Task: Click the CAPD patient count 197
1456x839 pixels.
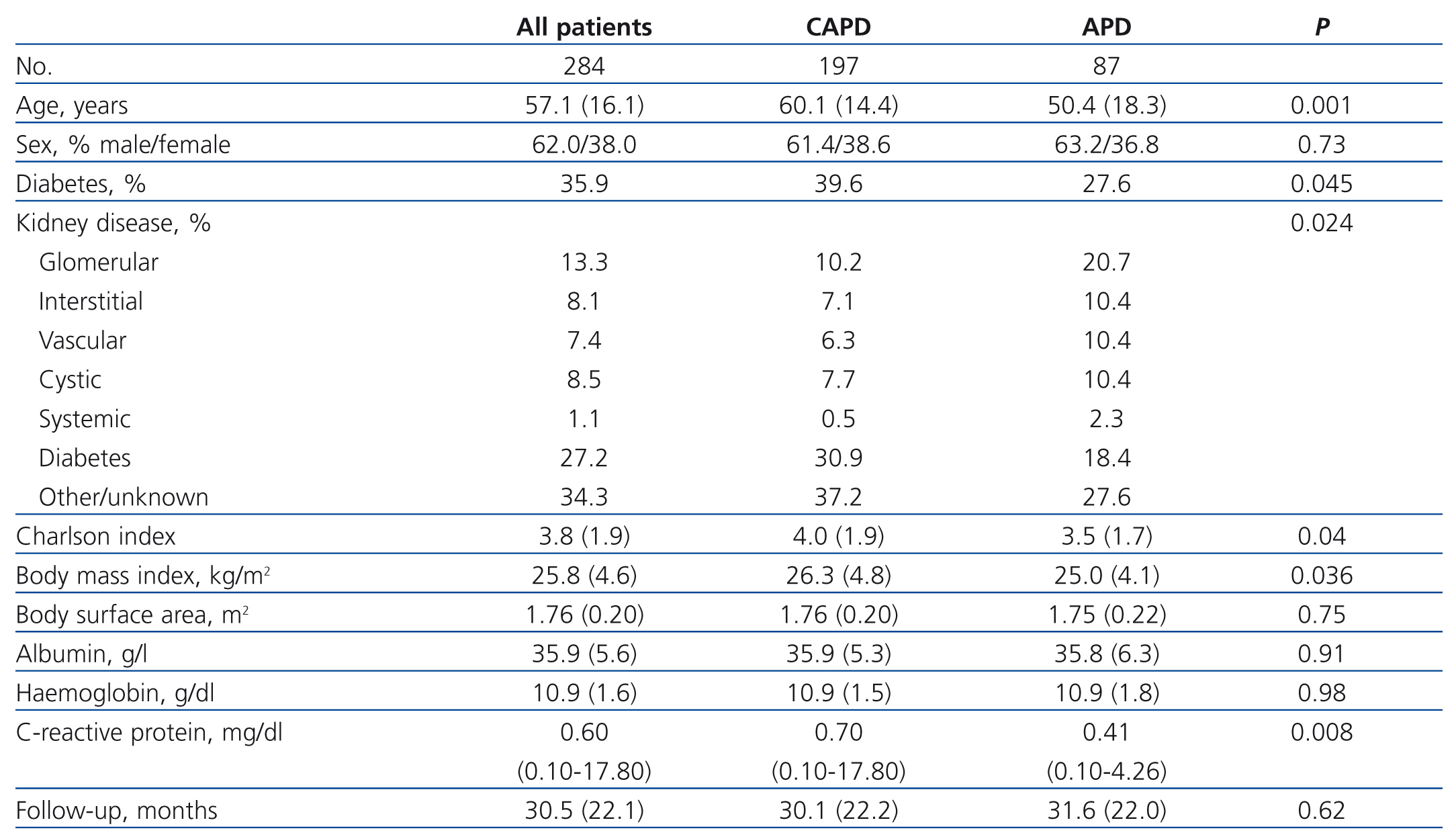Action: tap(838, 66)
